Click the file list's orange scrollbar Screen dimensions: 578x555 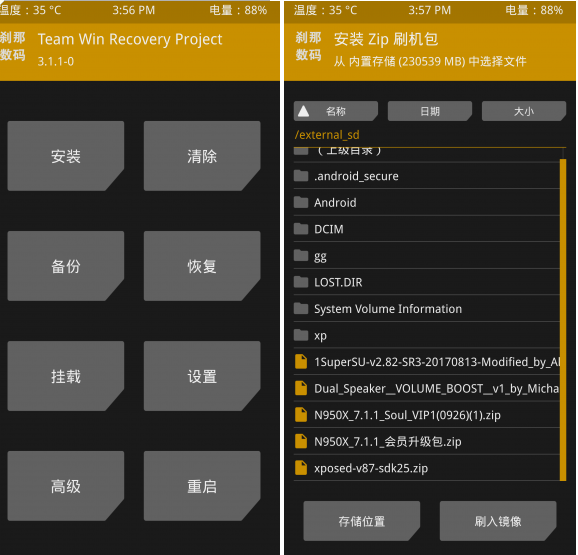563,320
